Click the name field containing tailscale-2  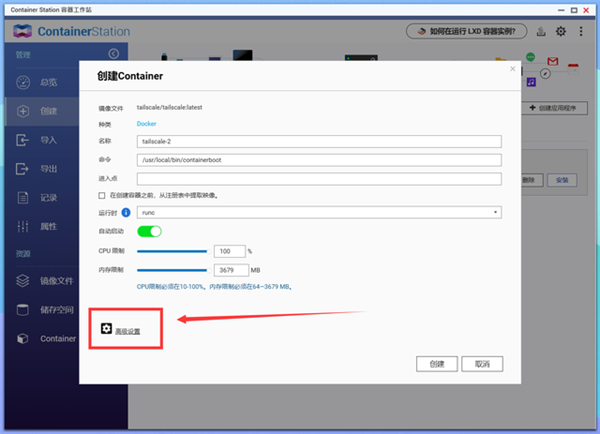click(x=319, y=141)
